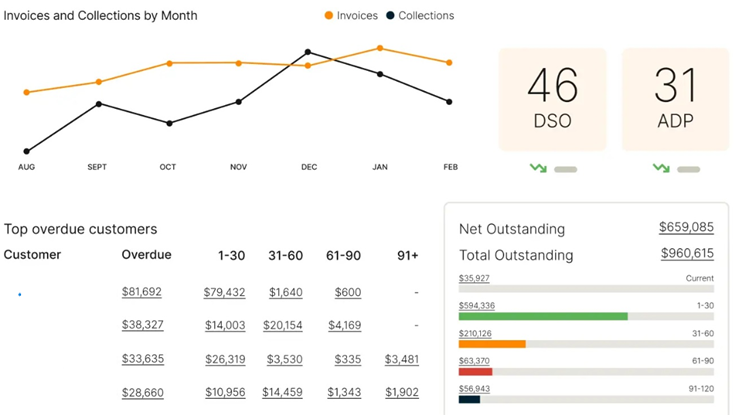Open 61-90 amount $335
736x415 pixels.
348,360
